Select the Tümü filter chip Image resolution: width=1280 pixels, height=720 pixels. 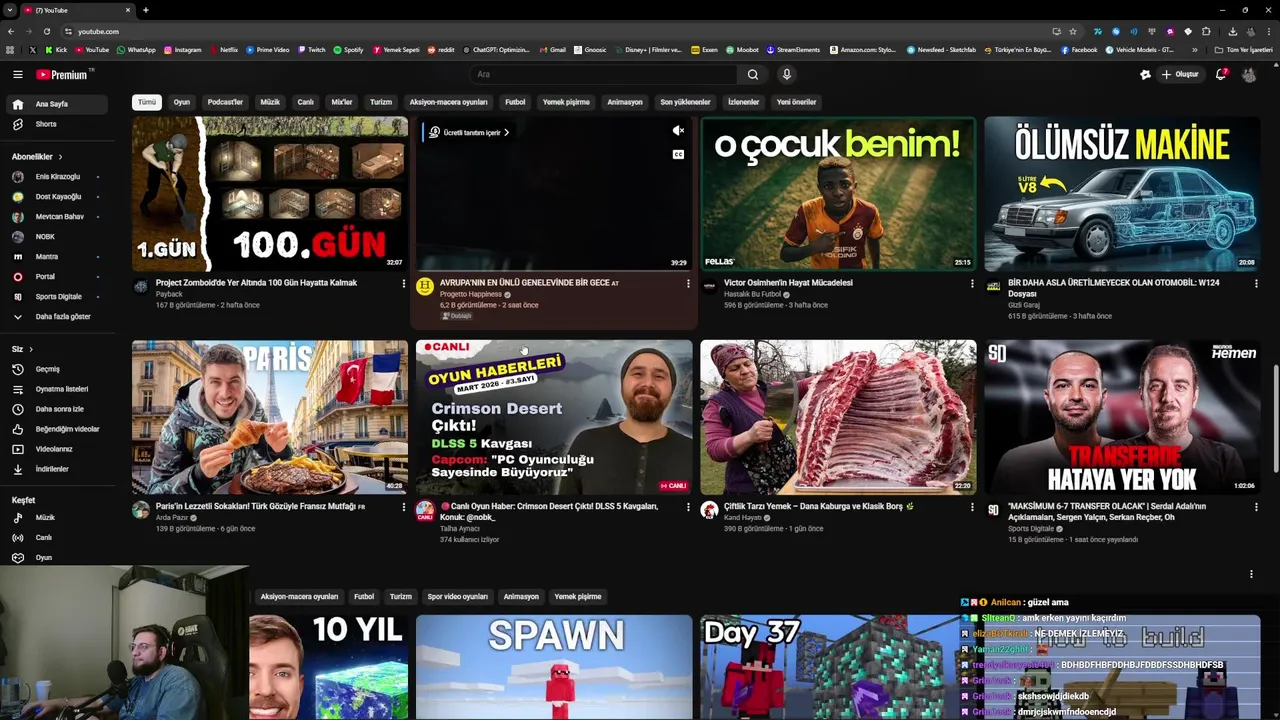coord(147,102)
